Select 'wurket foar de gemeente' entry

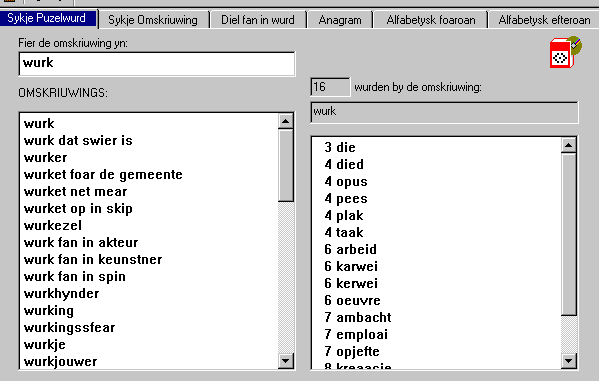pos(103,175)
